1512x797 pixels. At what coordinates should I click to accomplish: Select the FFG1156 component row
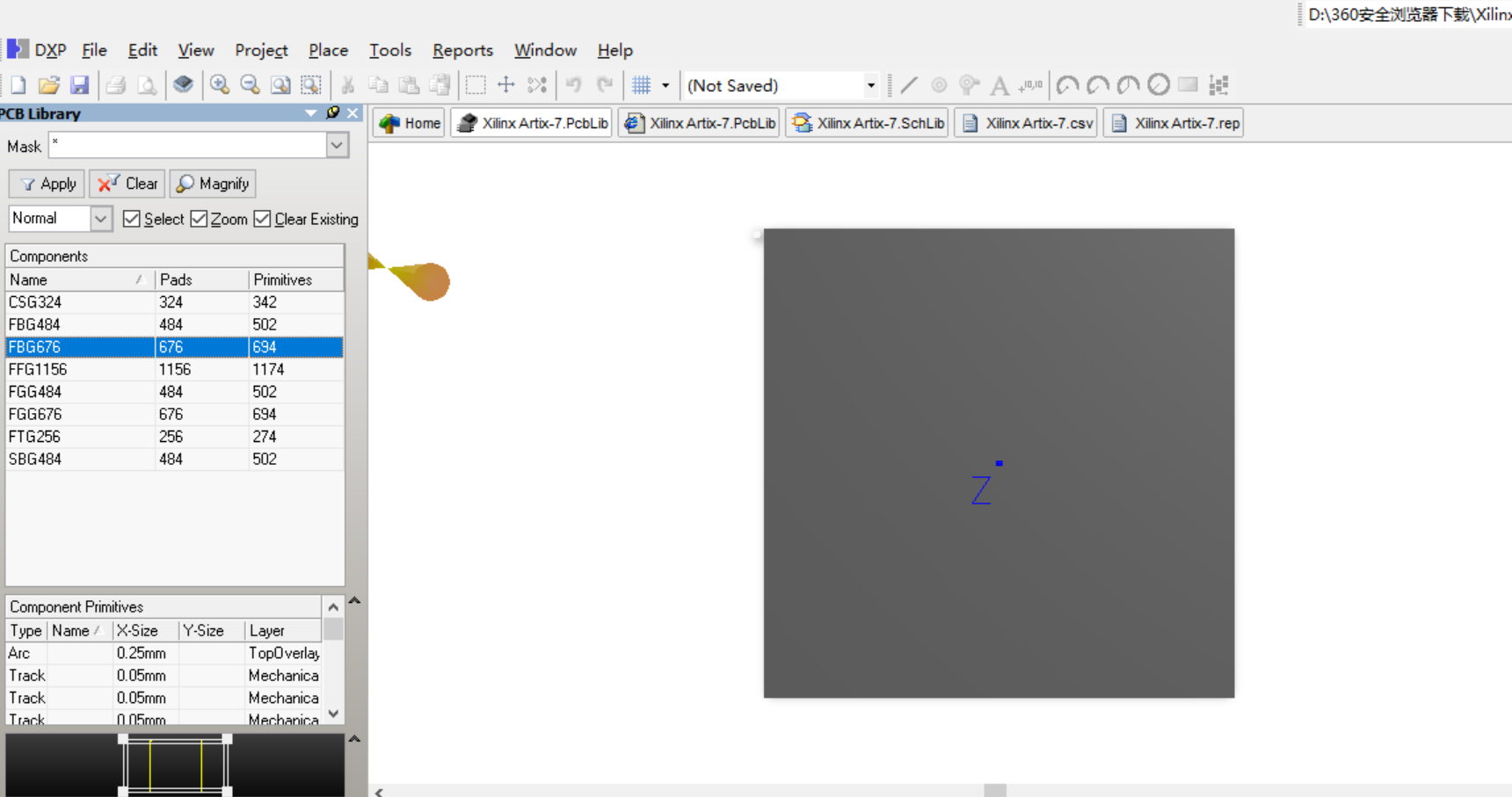174,369
